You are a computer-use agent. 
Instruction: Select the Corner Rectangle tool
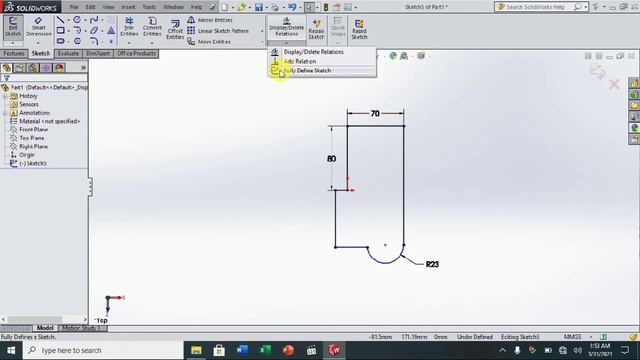60,31
